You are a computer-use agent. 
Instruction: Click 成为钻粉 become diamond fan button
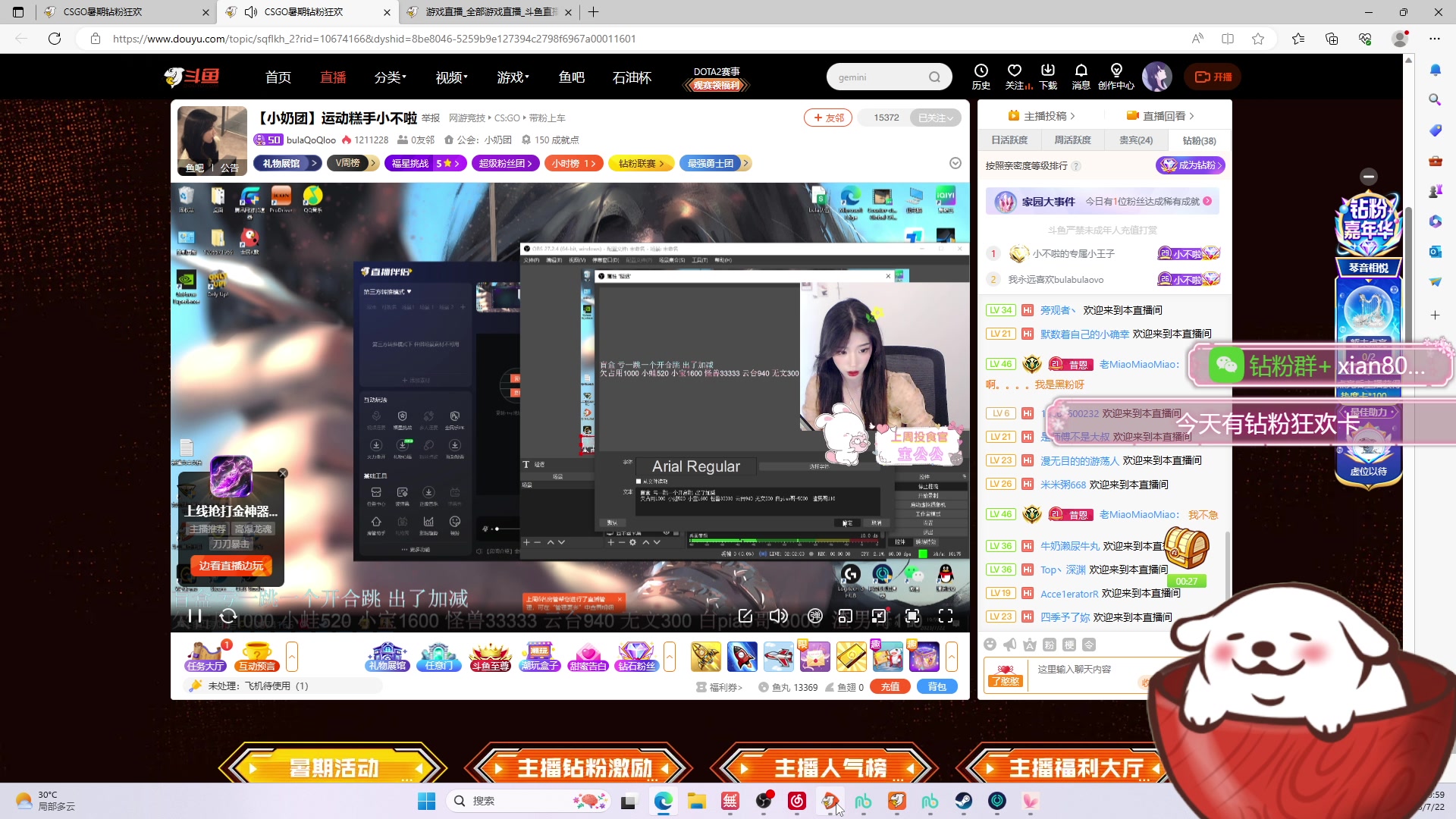coord(1190,165)
